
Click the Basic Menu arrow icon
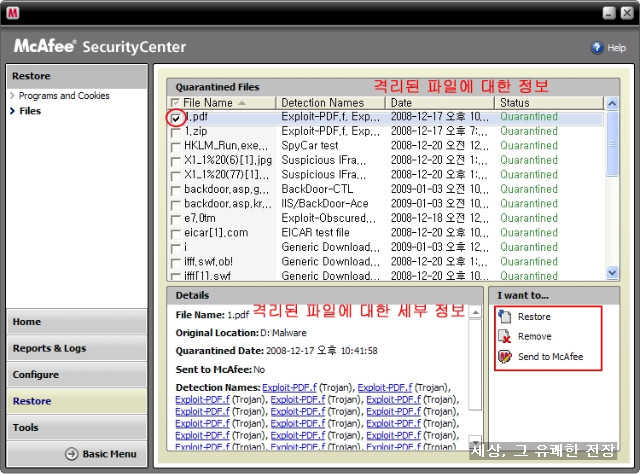72,454
